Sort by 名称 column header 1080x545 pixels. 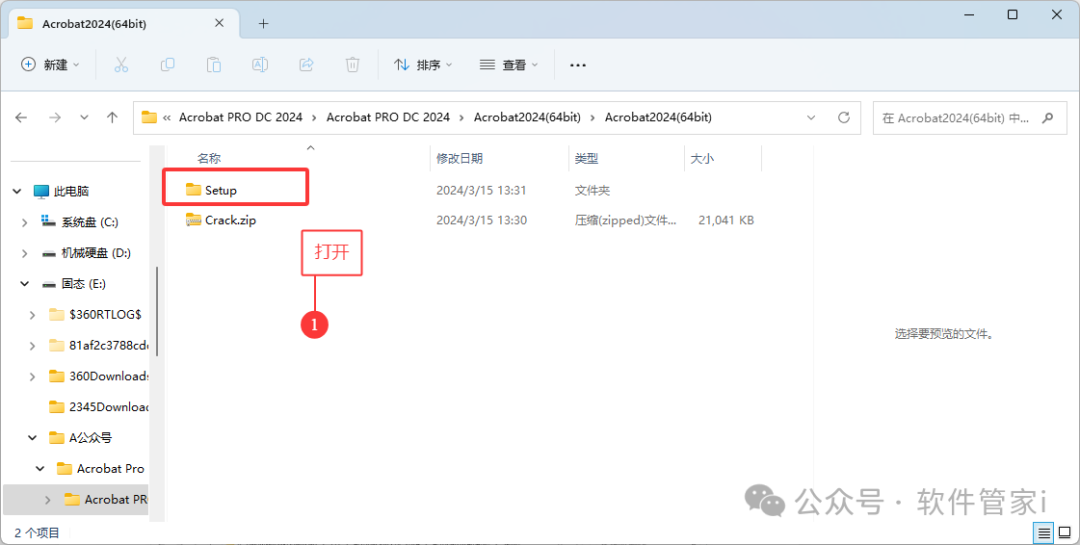209,158
